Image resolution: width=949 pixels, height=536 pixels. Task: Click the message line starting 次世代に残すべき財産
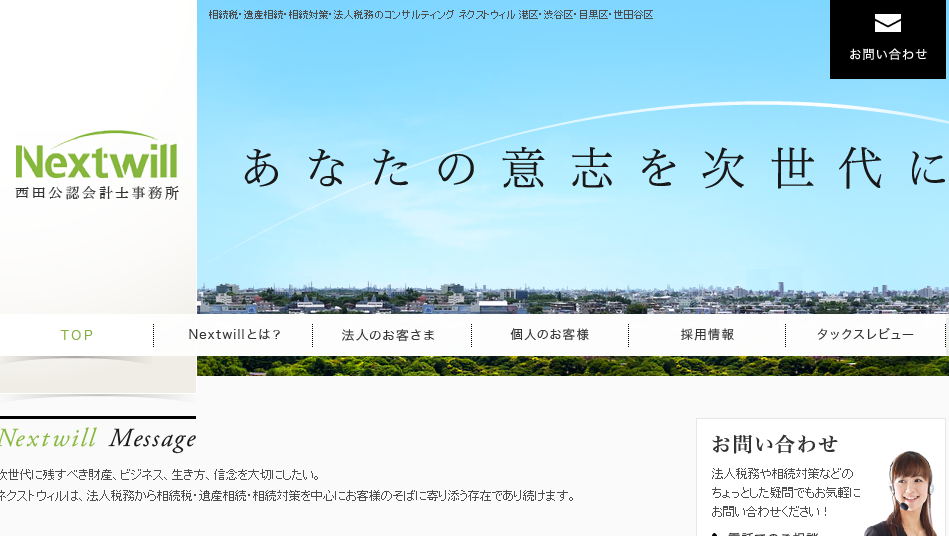(x=160, y=474)
